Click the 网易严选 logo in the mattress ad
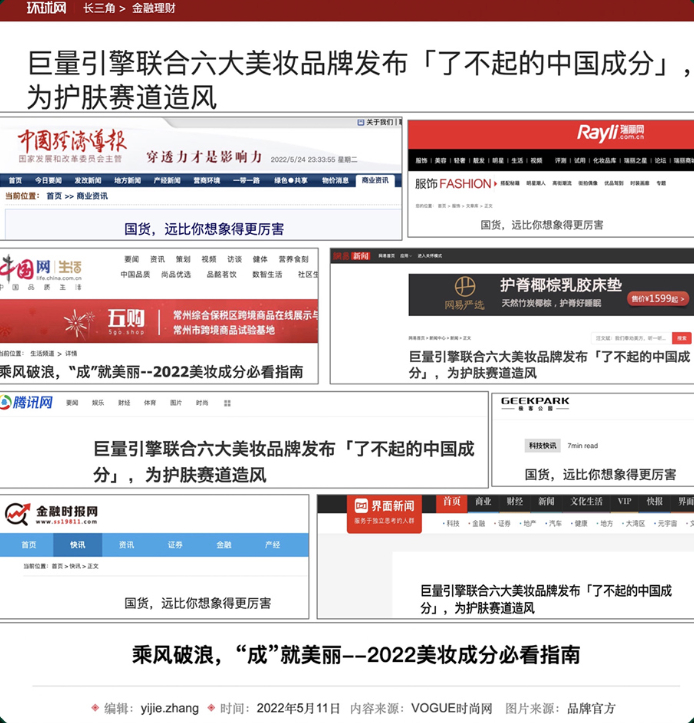The width and height of the screenshot is (694, 723). (x=464, y=293)
